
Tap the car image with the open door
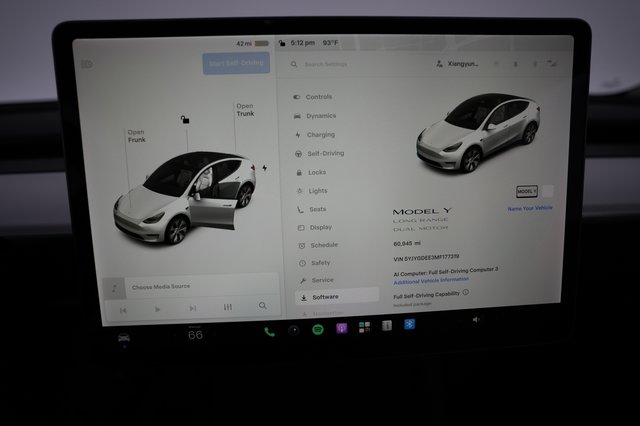[x=185, y=198]
